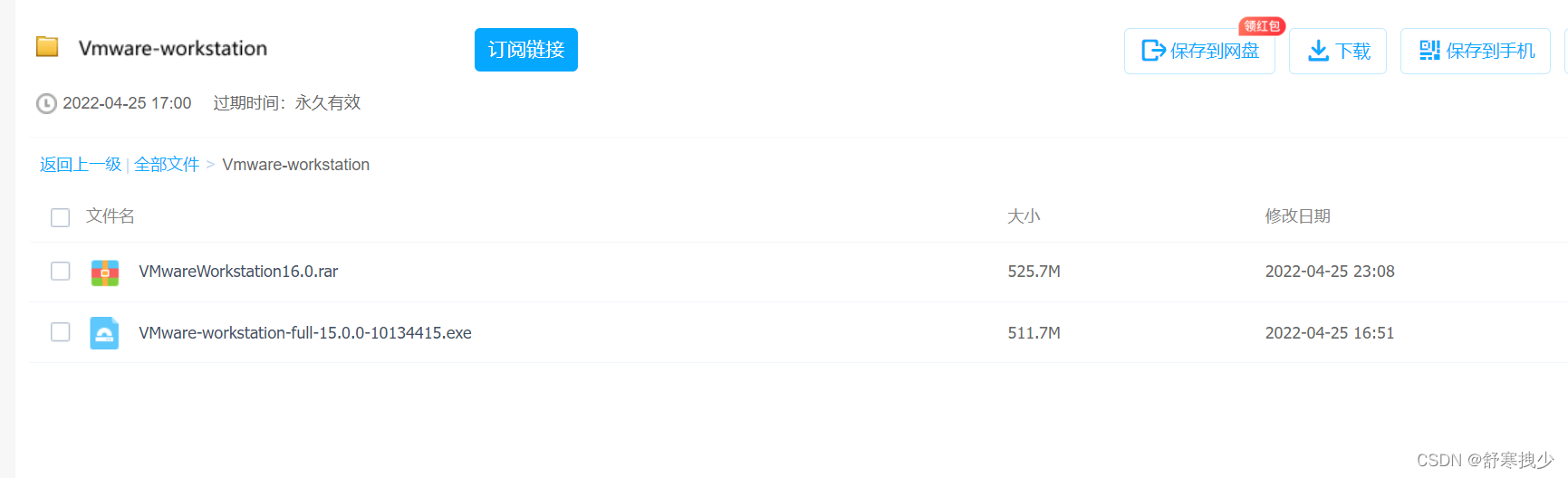Click the yellow Vmware-workstation folder icon

(x=47, y=47)
